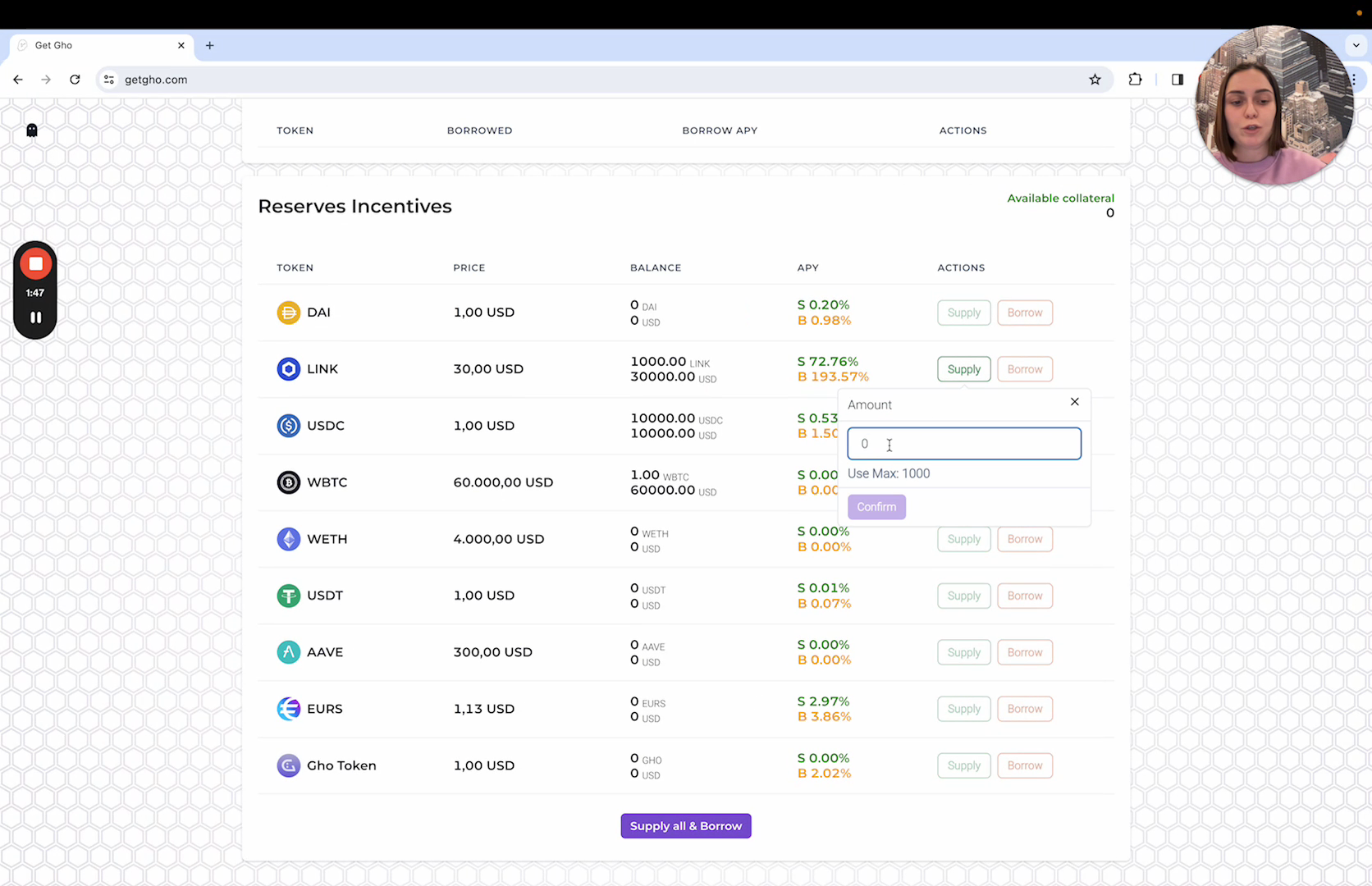This screenshot has width=1372, height=886.
Task: Click the AAVE token icon
Action: tap(288, 652)
